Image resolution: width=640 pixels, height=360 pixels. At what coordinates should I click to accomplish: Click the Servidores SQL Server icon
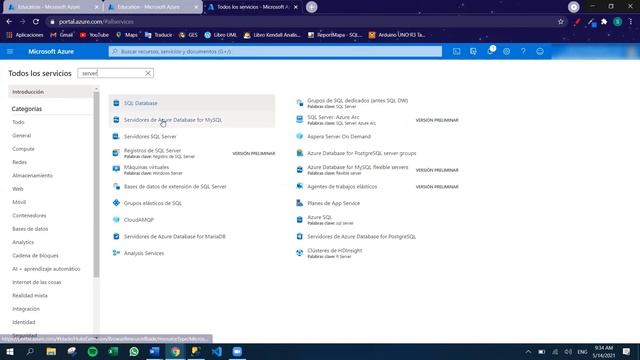pyautogui.click(x=116, y=136)
